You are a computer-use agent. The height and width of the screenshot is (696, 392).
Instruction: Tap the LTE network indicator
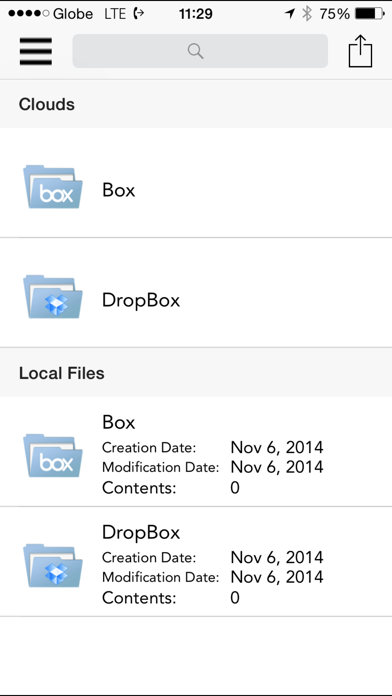(115, 14)
